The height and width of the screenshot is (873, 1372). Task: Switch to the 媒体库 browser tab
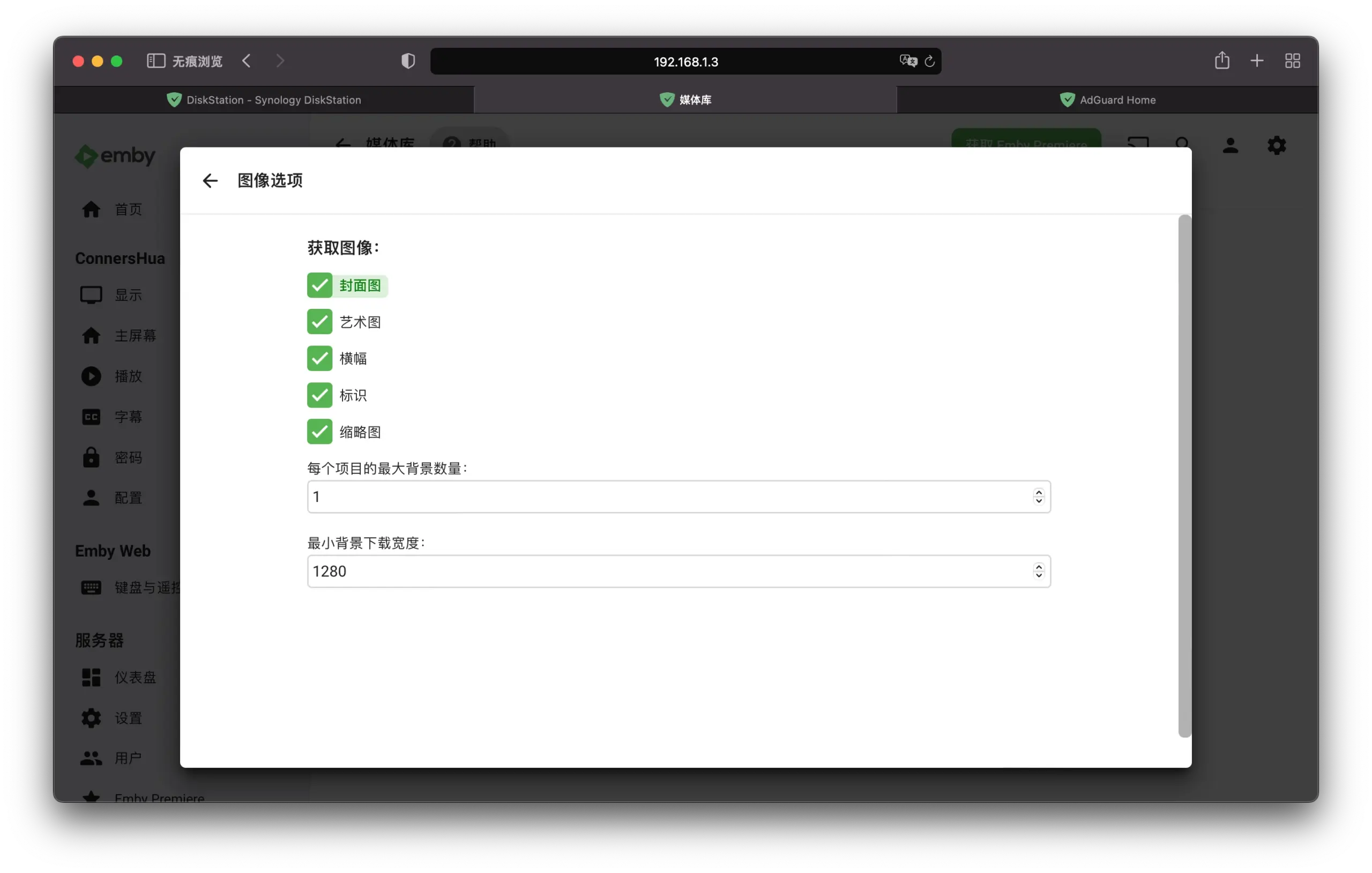pyautogui.click(x=685, y=100)
